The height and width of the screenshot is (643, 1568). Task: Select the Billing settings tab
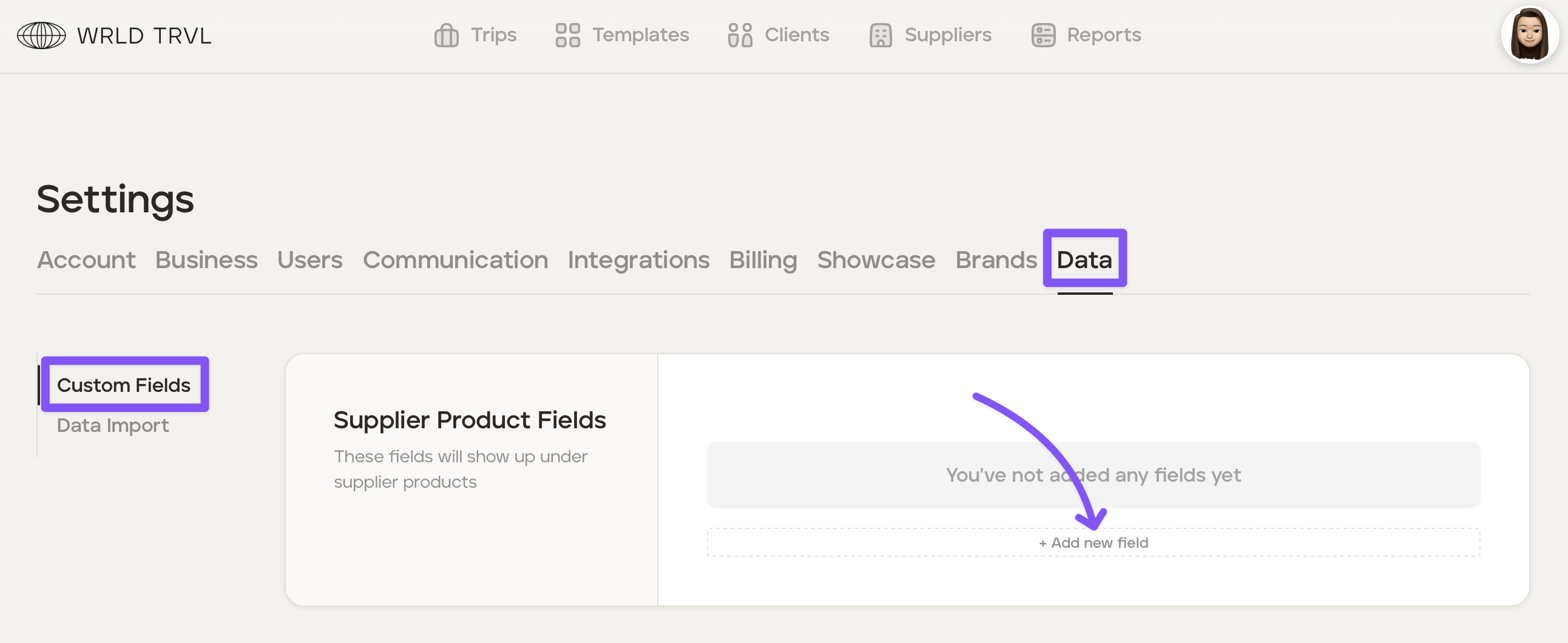click(763, 260)
